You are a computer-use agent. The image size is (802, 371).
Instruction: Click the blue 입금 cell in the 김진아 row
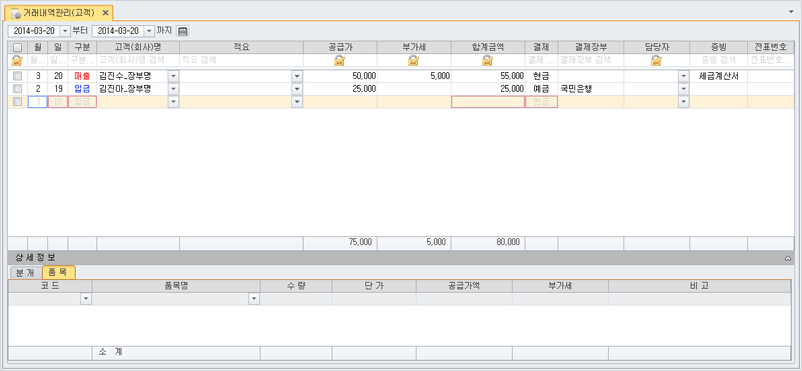82,89
